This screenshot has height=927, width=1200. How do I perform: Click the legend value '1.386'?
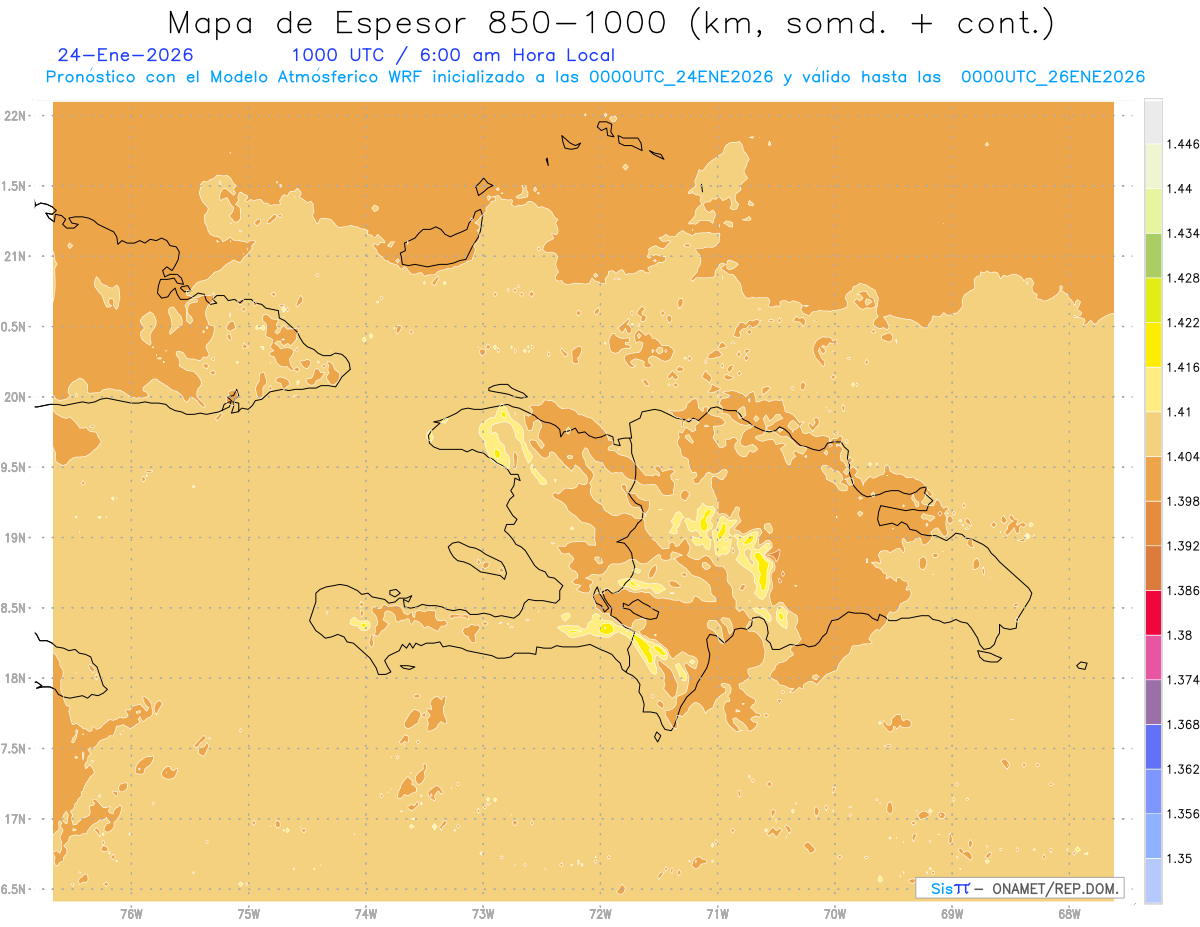[x=1185, y=590]
